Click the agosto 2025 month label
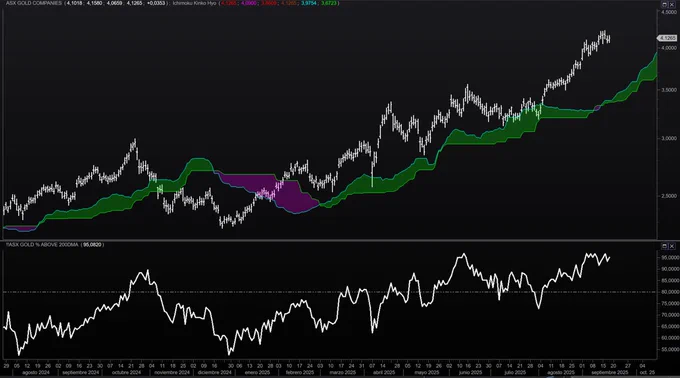Image resolution: width=680 pixels, height=378 pixels. pos(560,373)
